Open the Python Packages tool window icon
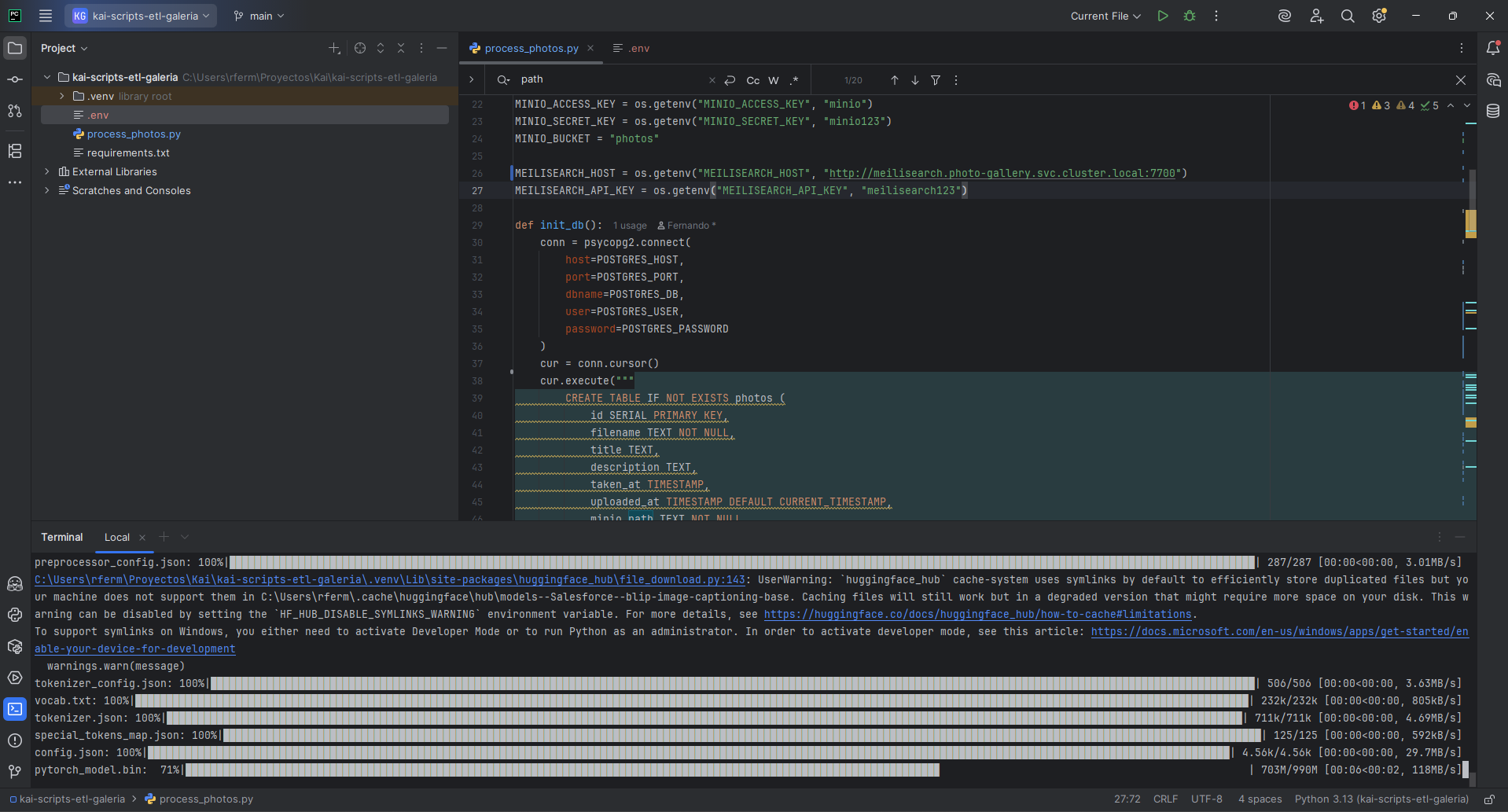The width and height of the screenshot is (1508, 812). click(x=15, y=646)
